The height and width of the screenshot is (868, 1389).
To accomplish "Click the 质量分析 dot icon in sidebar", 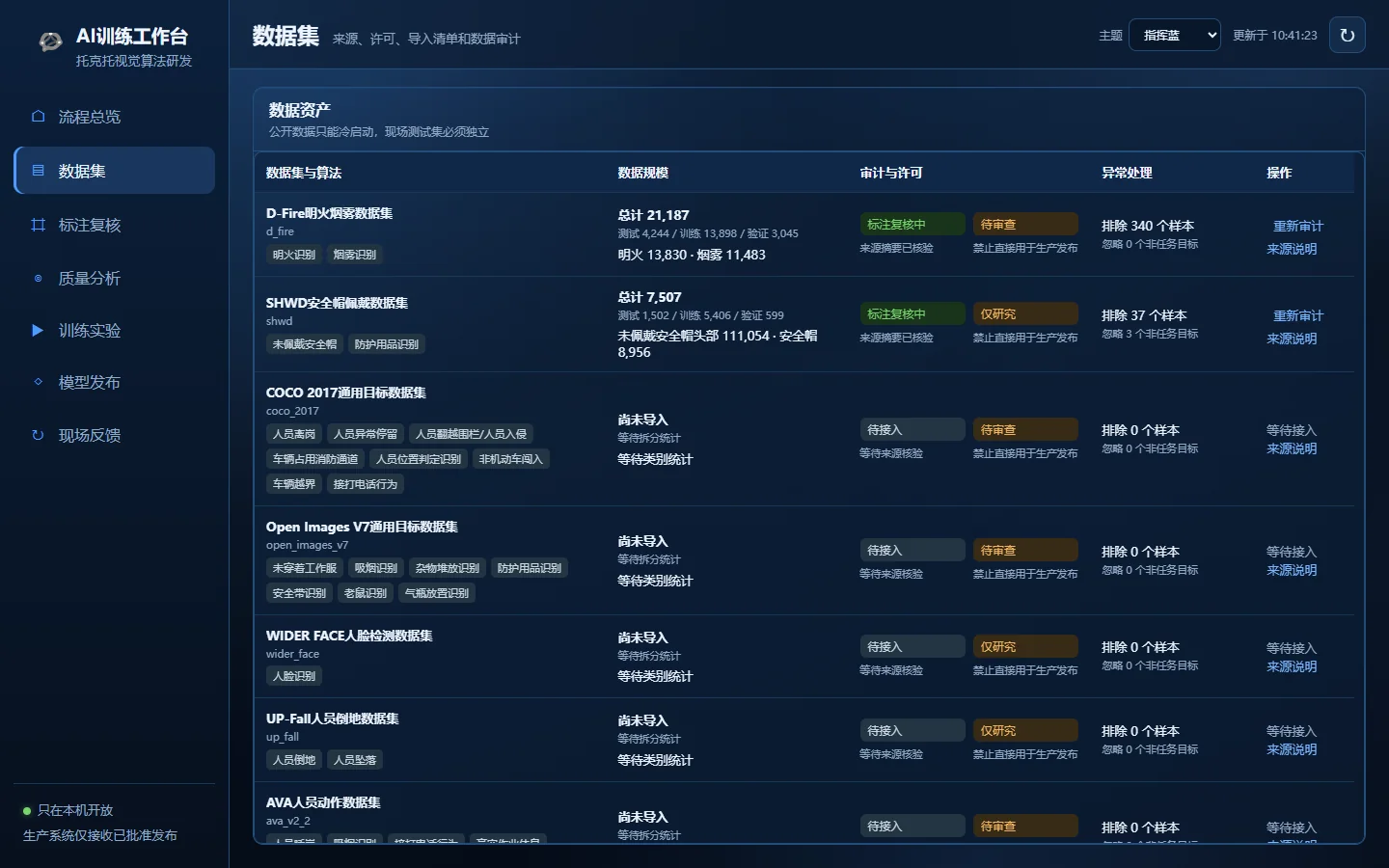I will [38, 278].
